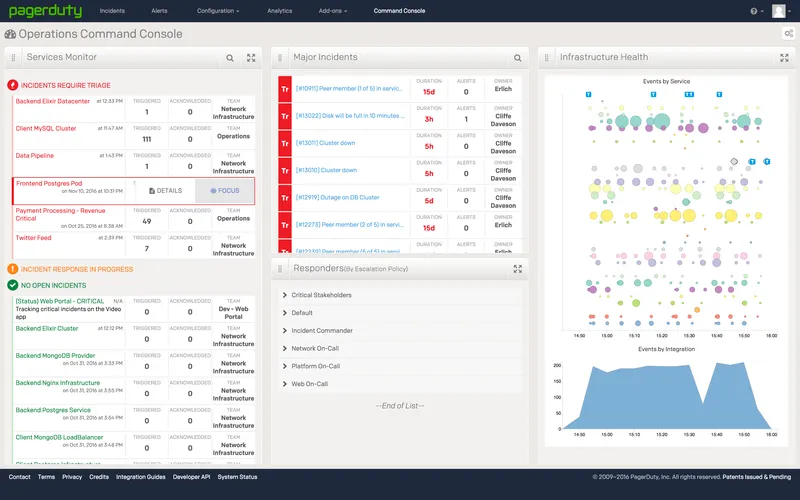Open the Privacy footer link
Viewport: 800px width, 500px height.
tap(72, 477)
